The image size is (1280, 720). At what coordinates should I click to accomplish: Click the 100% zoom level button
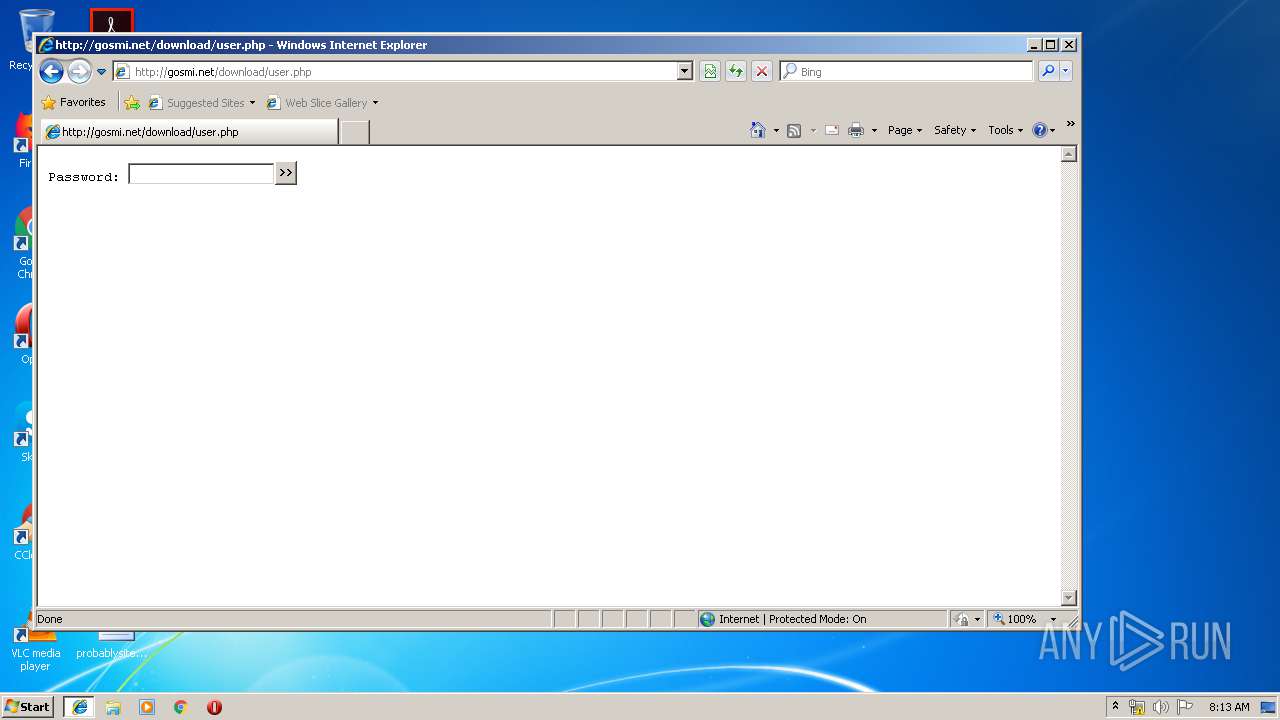point(1015,619)
